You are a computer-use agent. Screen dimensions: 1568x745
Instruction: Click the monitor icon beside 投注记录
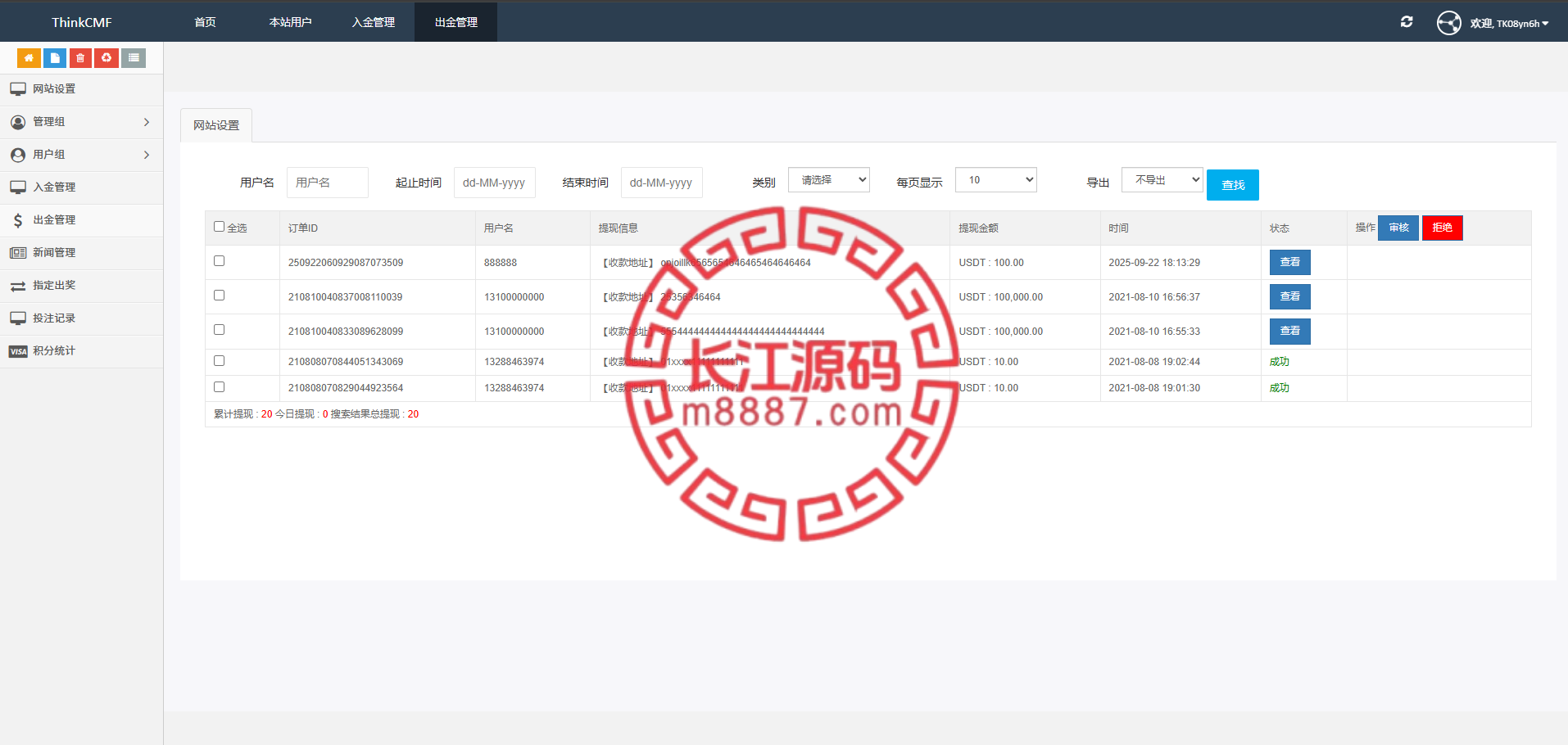(18, 318)
